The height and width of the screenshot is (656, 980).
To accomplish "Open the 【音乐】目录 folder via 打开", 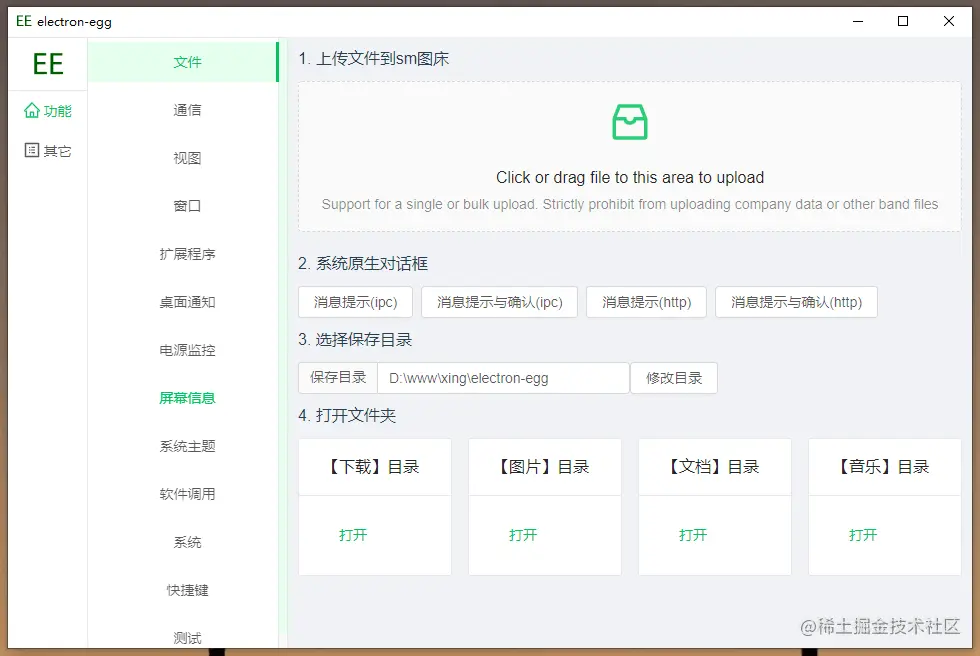I will pos(863,535).
